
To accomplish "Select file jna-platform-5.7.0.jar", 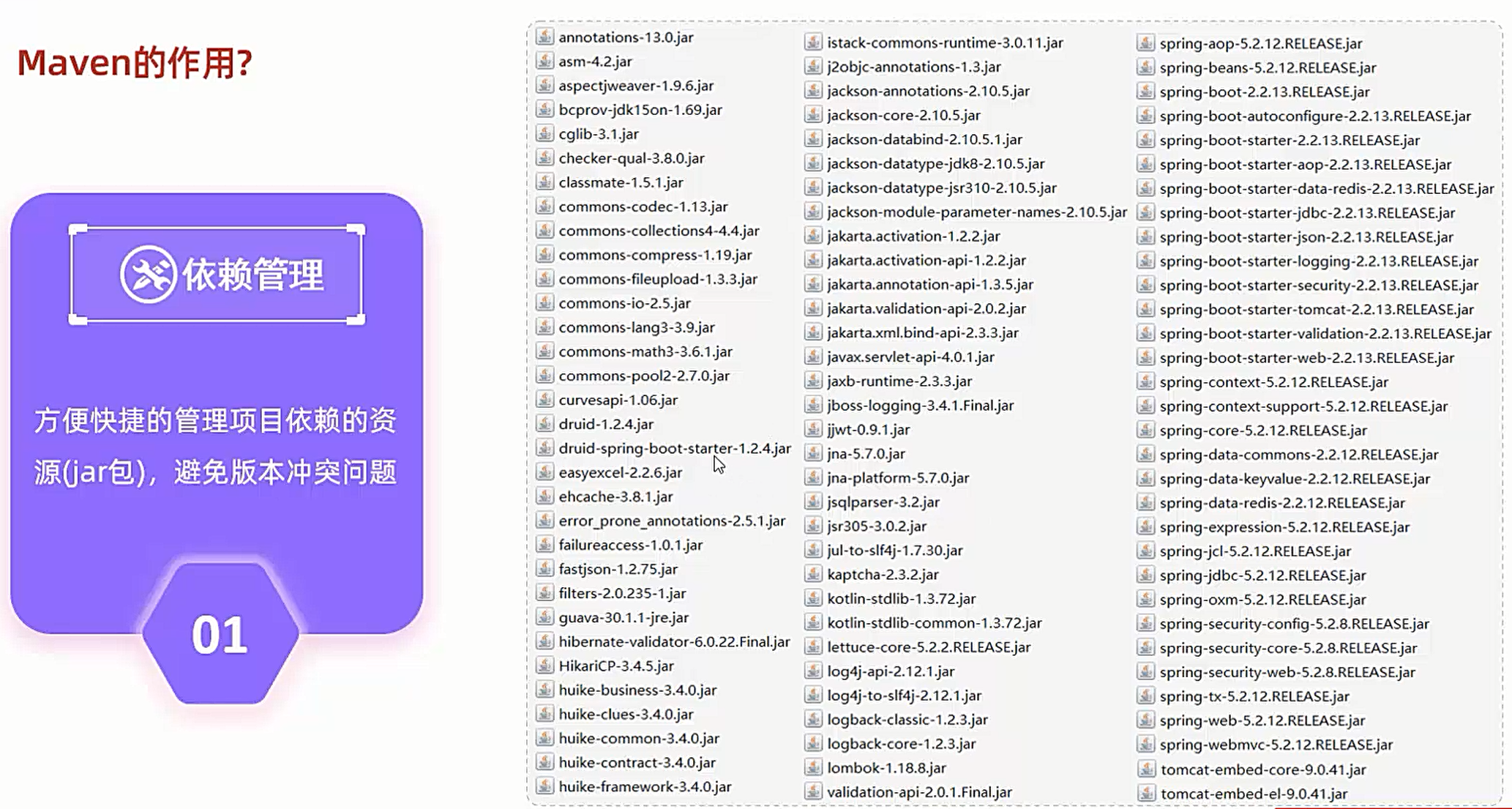I will pyautogui.click(x=898, y=477).
